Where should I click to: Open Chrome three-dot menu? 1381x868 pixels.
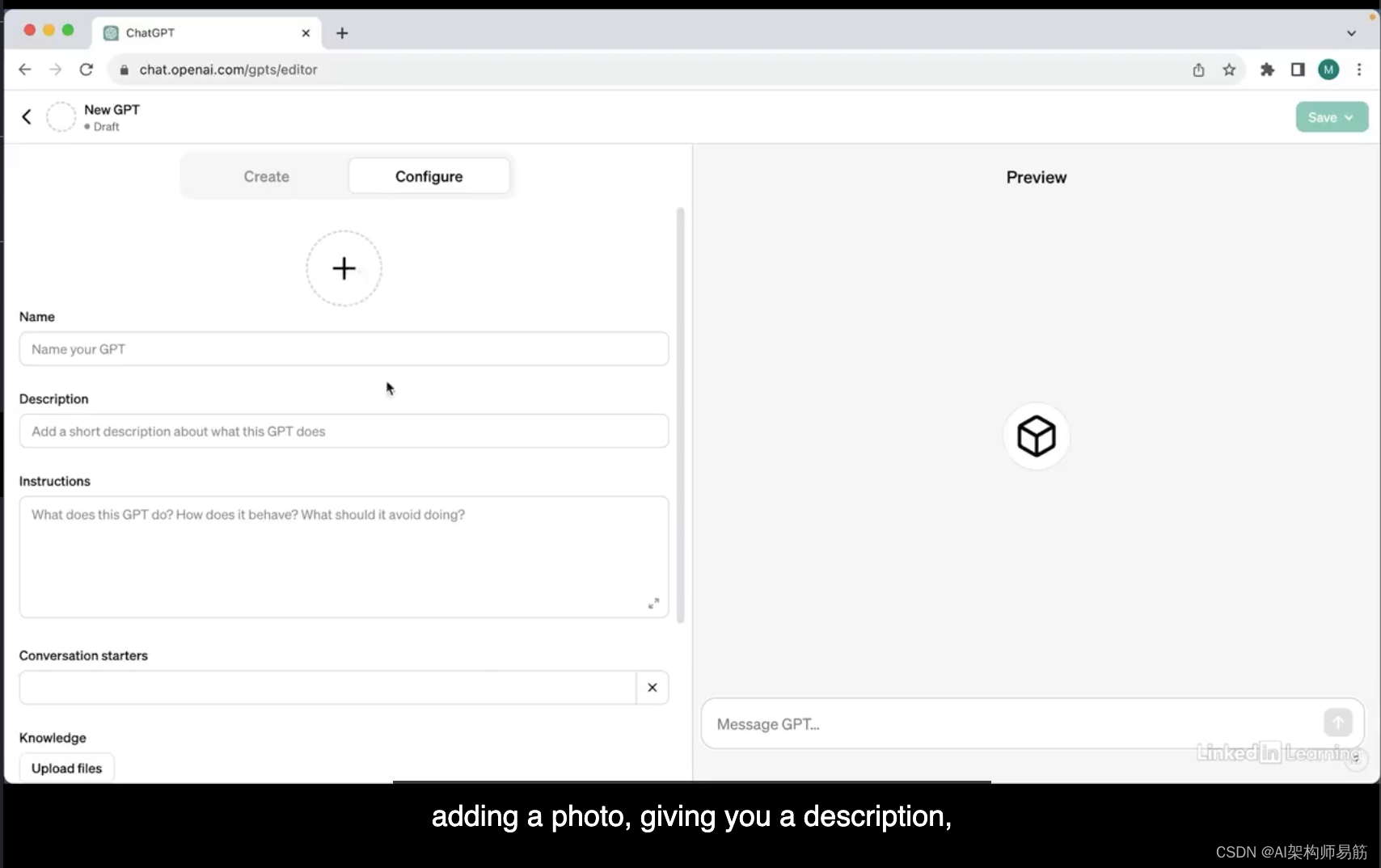[x=1359, y=70]
